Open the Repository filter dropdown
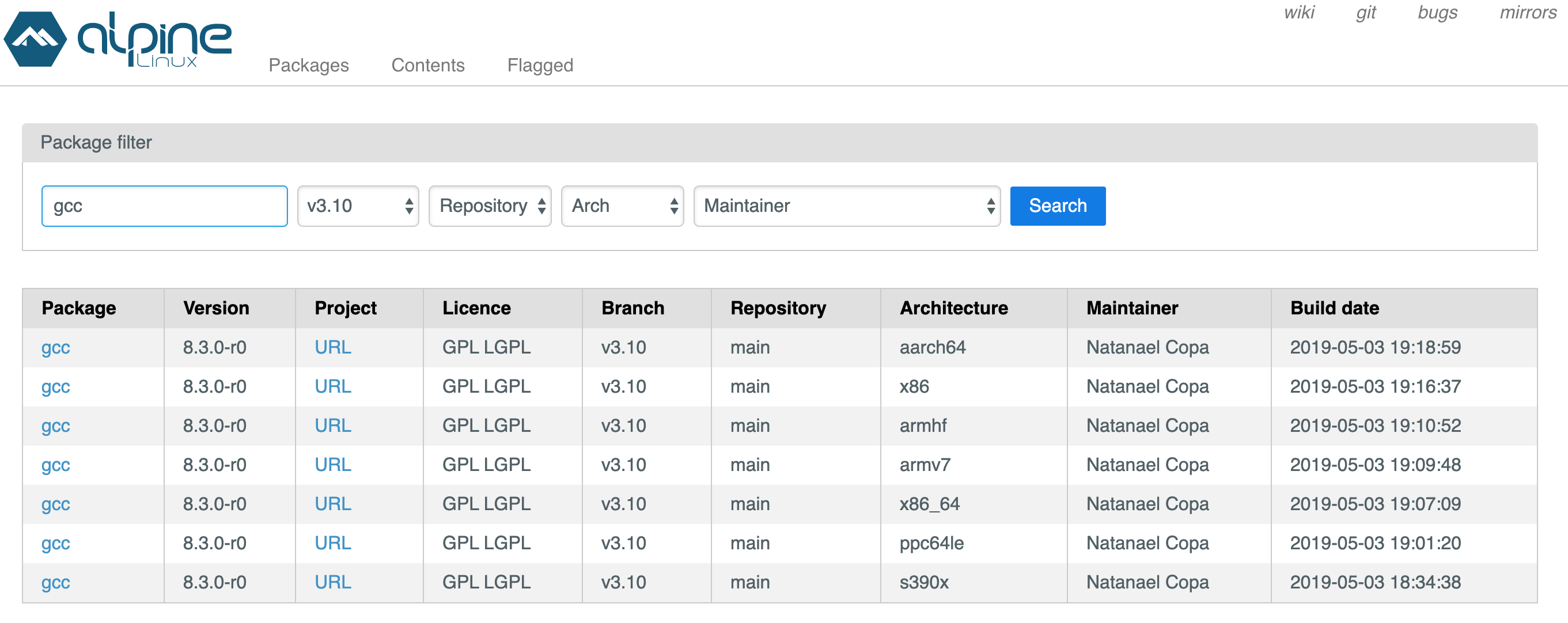 [490, 206]
